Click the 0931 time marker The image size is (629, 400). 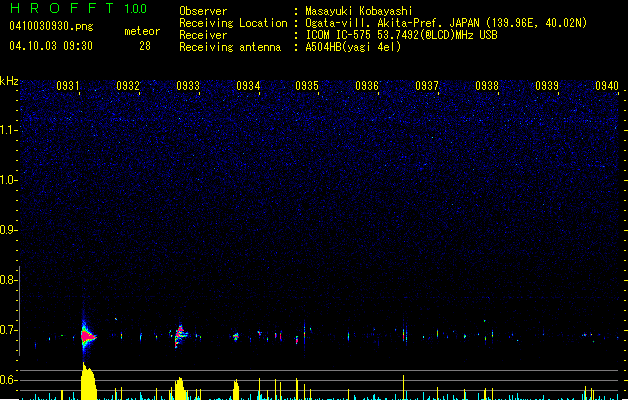coord(68,86)
